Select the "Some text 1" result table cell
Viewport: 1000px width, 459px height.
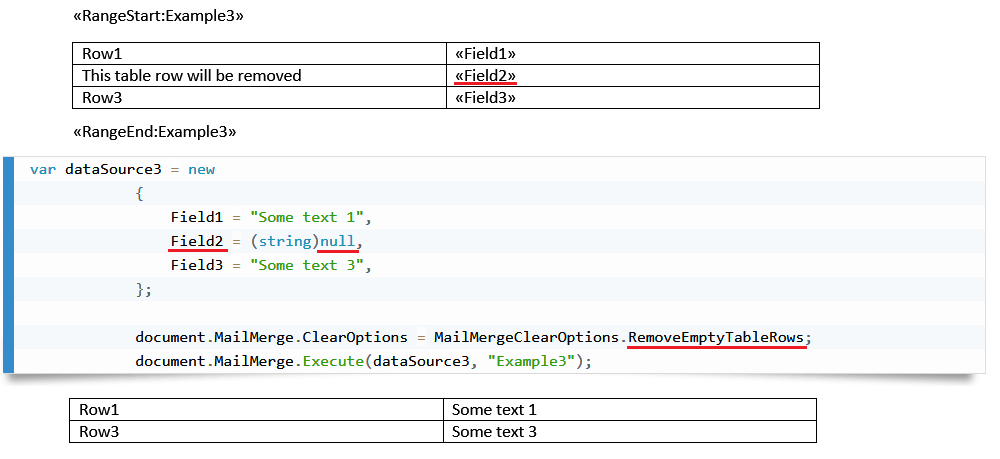[494, 410]
